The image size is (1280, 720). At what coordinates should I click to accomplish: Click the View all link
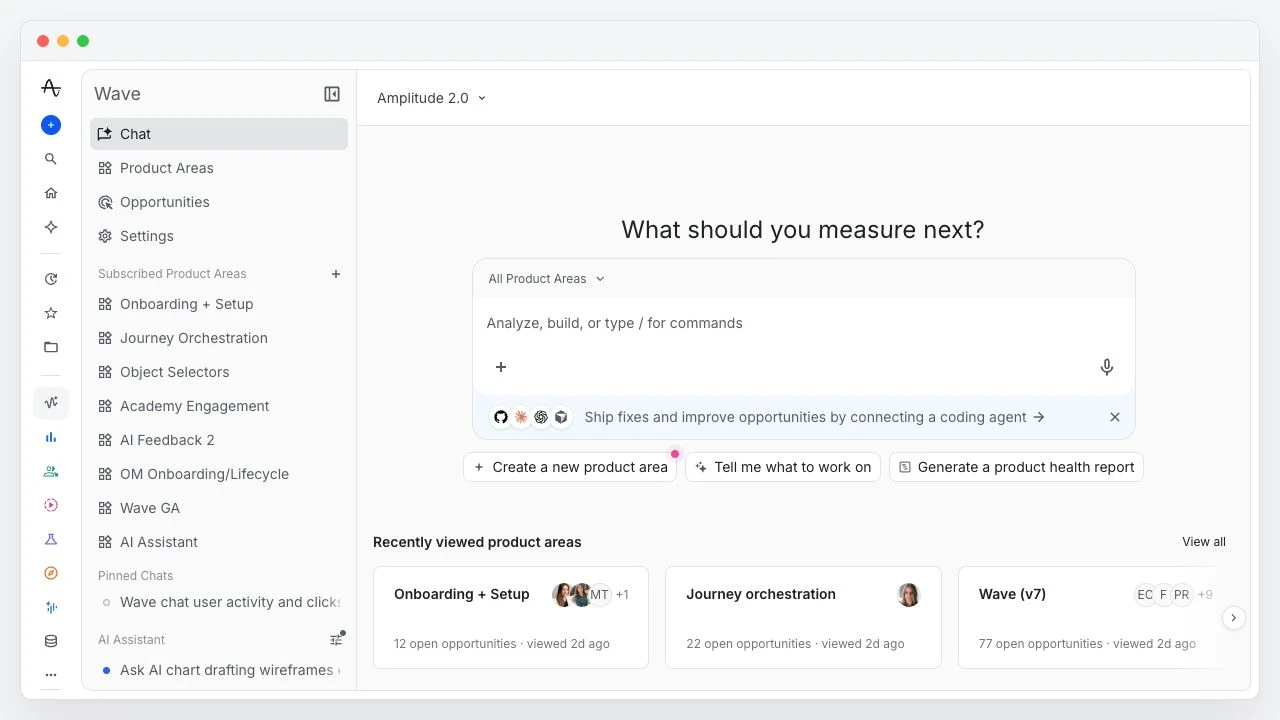coord(1204,542)
